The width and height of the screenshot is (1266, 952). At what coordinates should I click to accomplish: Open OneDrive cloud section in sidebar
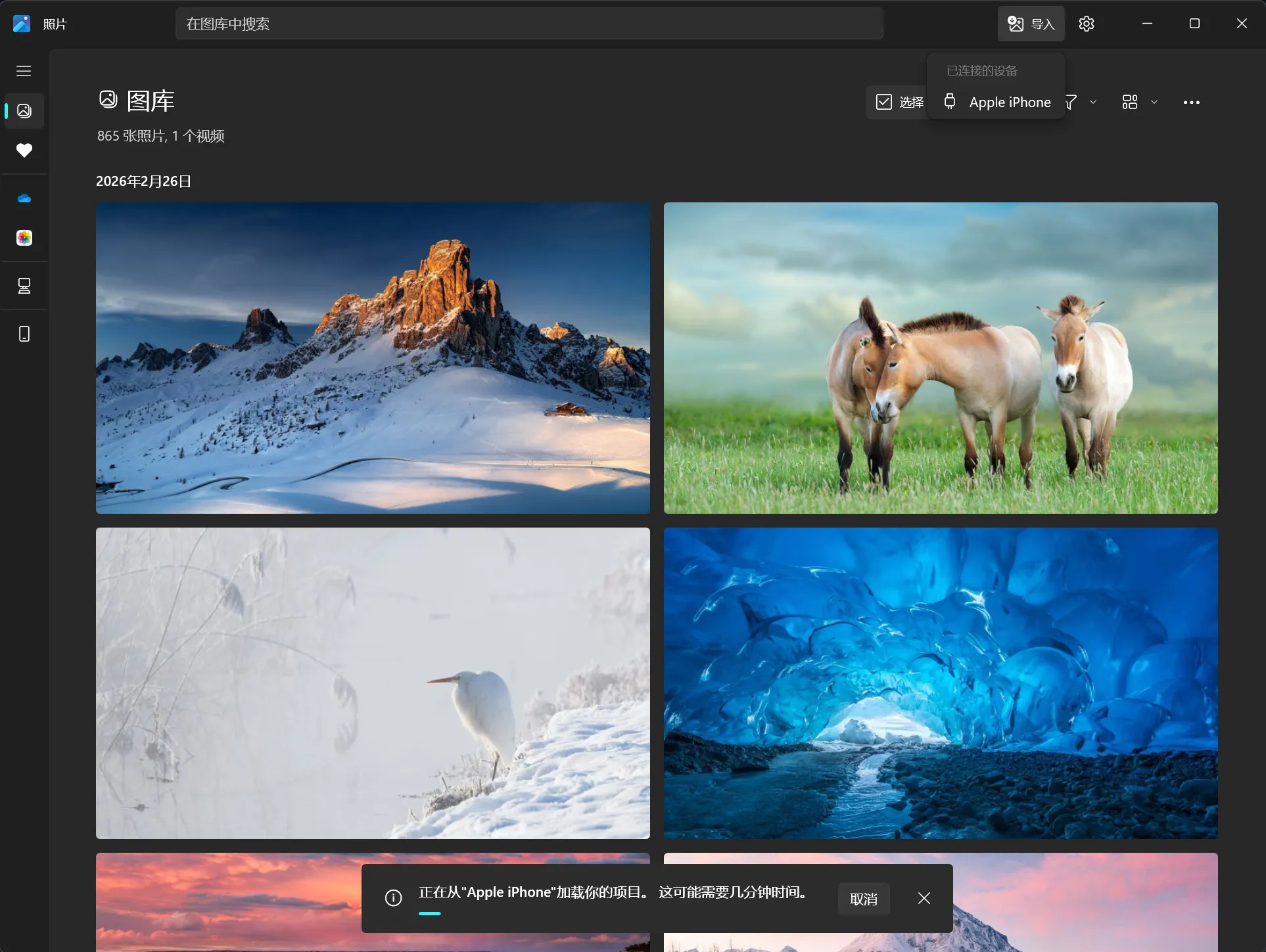(x=24, y=198)
